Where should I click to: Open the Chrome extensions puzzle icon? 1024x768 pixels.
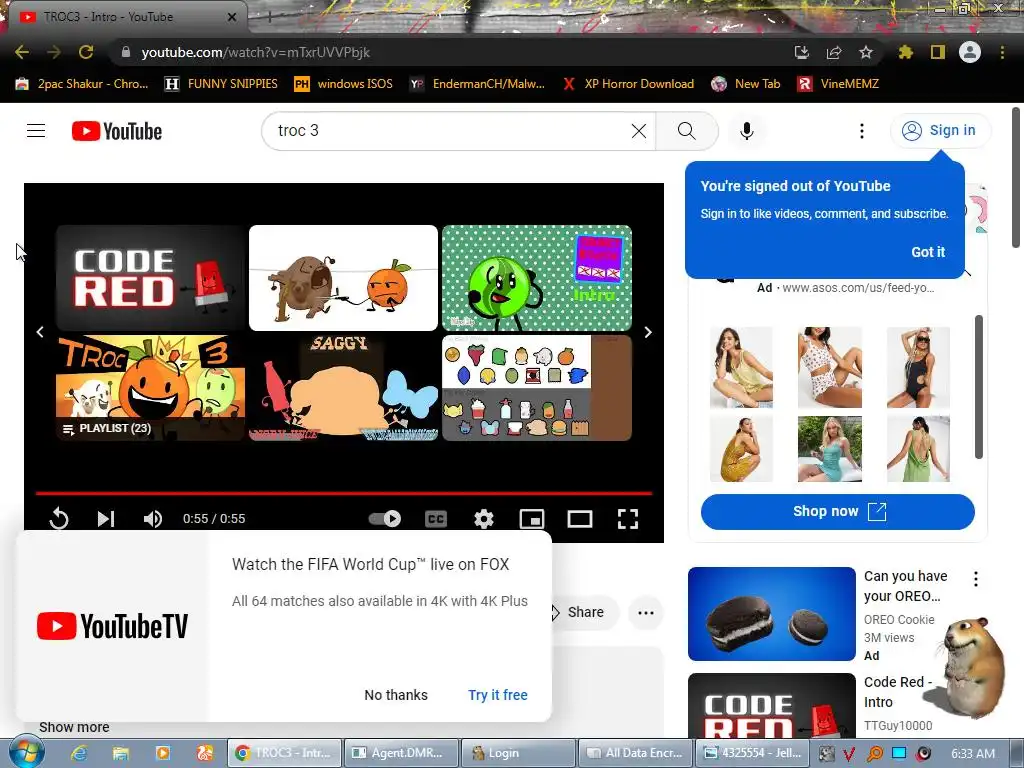pos(905,52)
